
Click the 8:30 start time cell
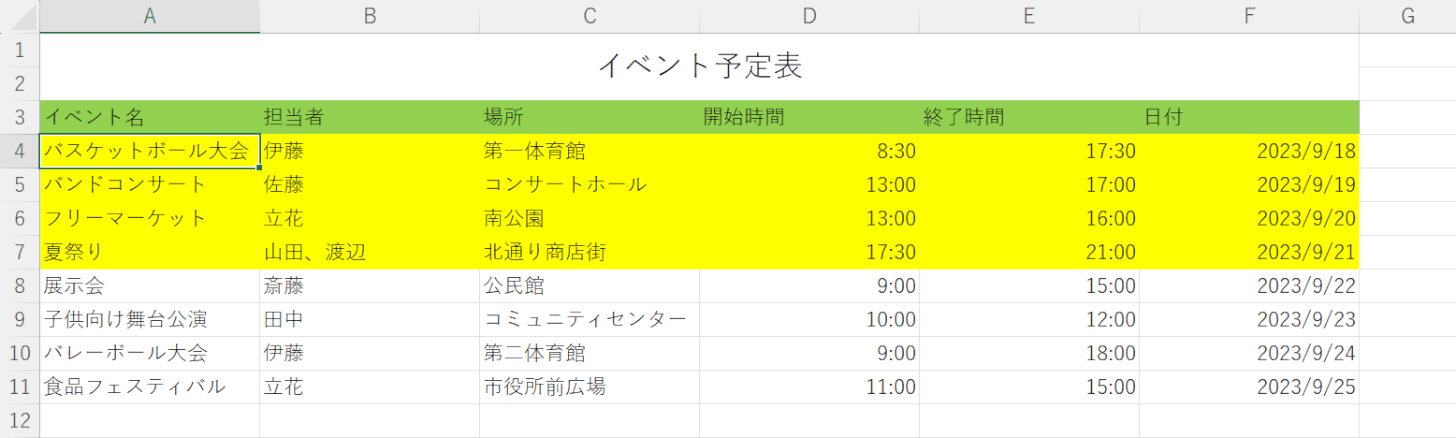click(x=809, y=151)
